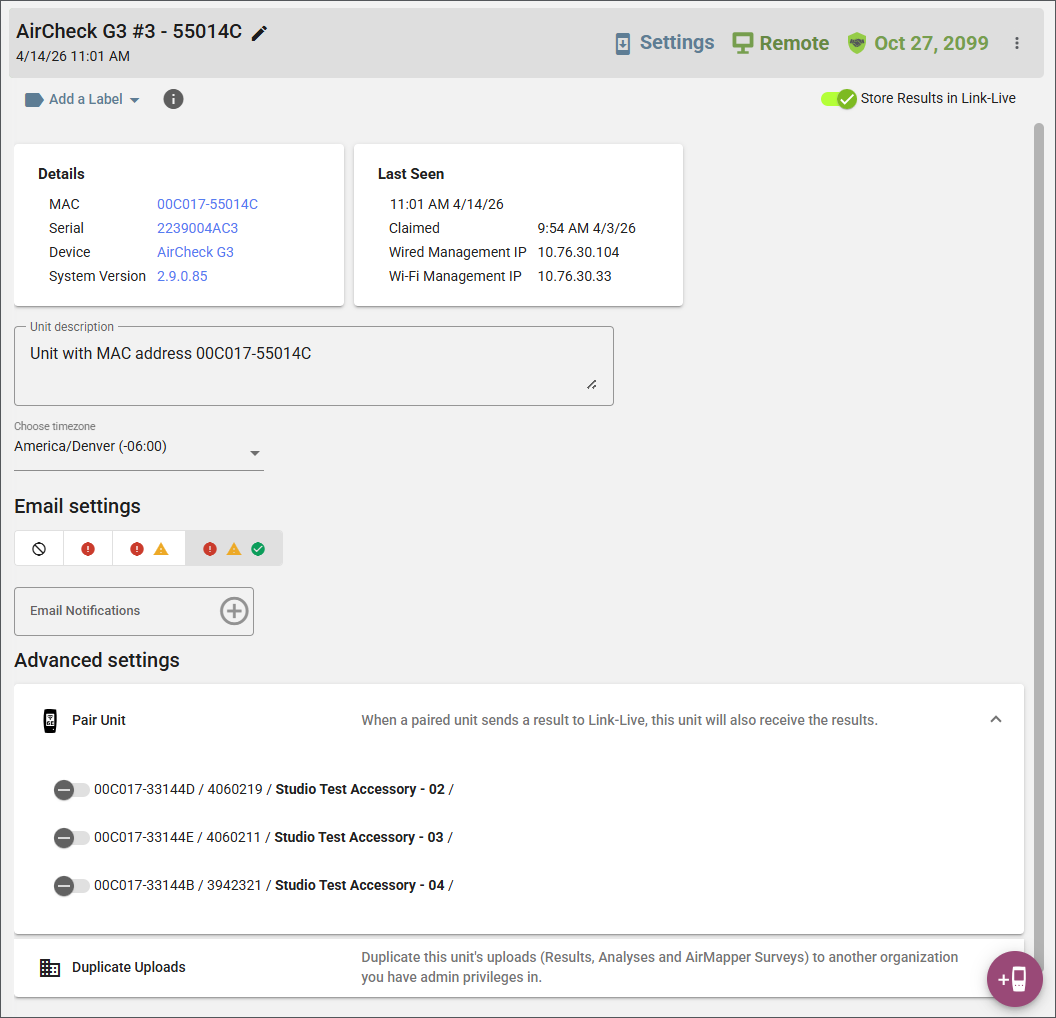Click the serial number 2239004AC3

coord(197,228)
